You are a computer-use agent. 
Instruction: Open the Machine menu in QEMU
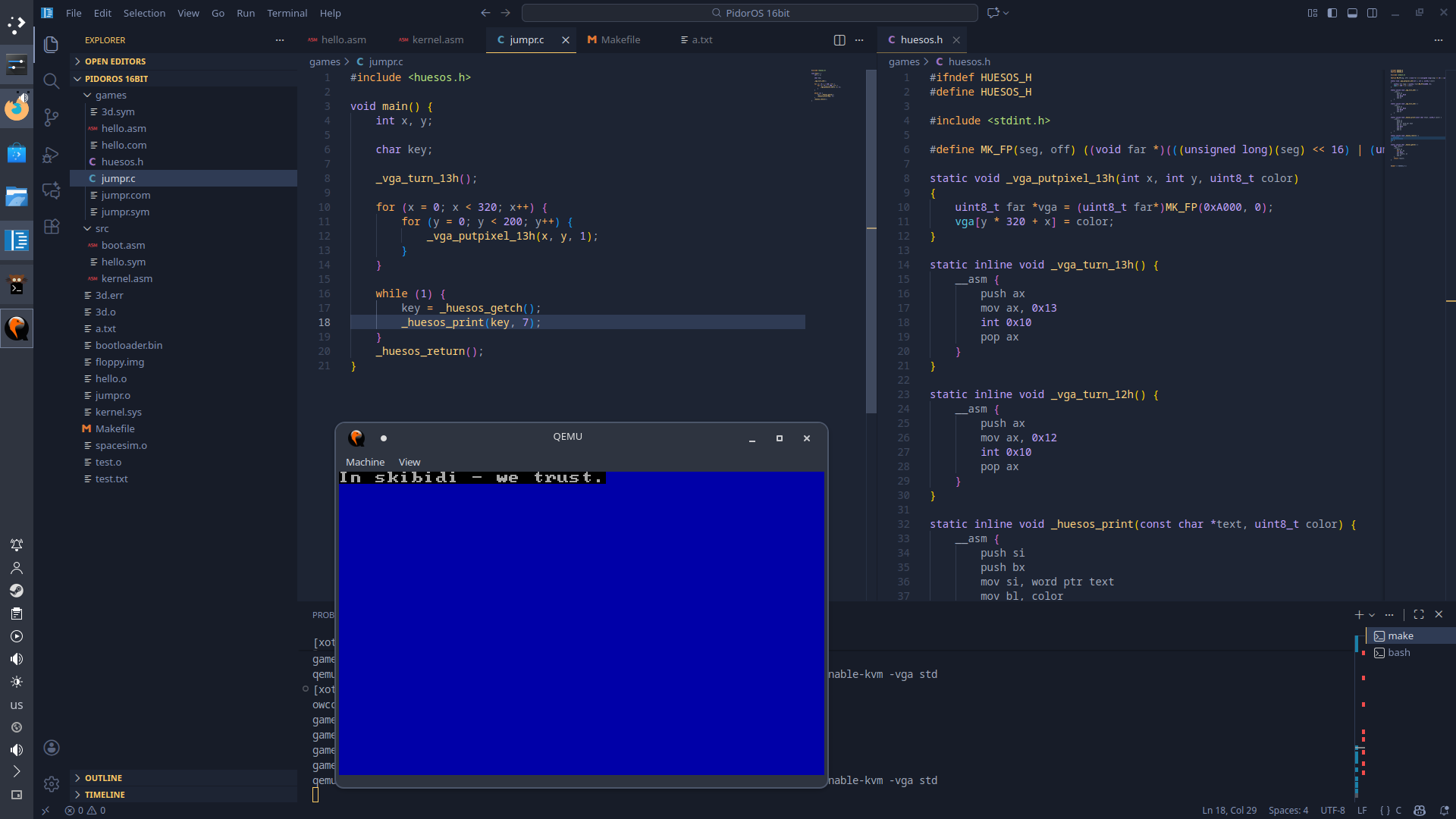[x=365, y=461]
